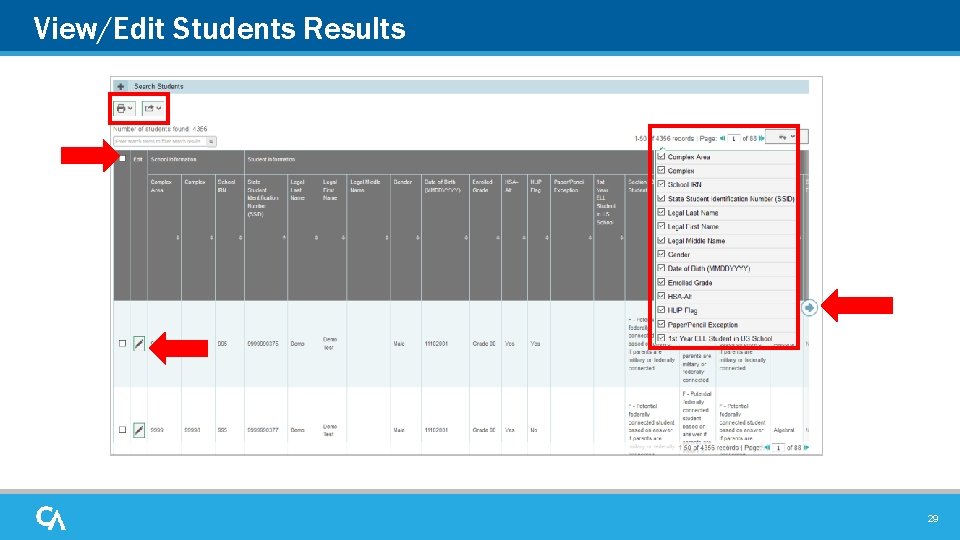
Task: Go to next page arrow in top pager
Action: point(762,138)
